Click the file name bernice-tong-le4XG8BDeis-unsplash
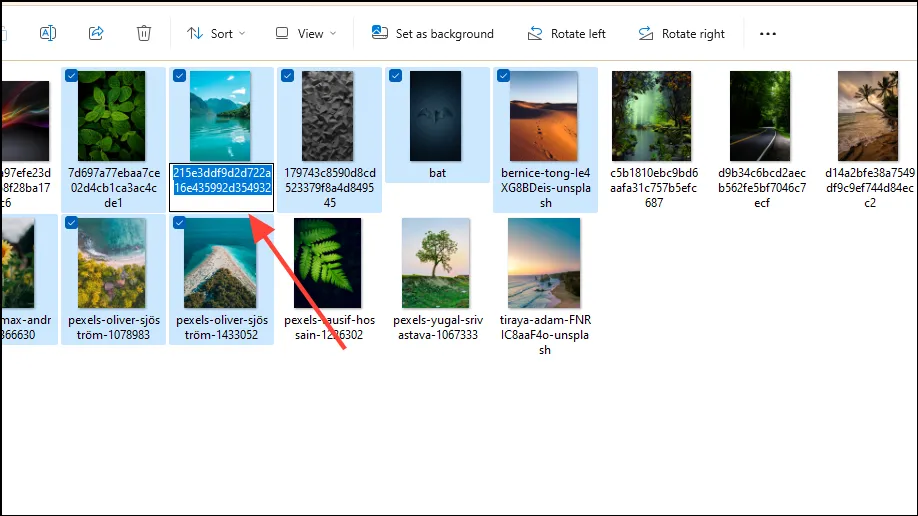Screen dimensions: 918x516 coord(546,188)
